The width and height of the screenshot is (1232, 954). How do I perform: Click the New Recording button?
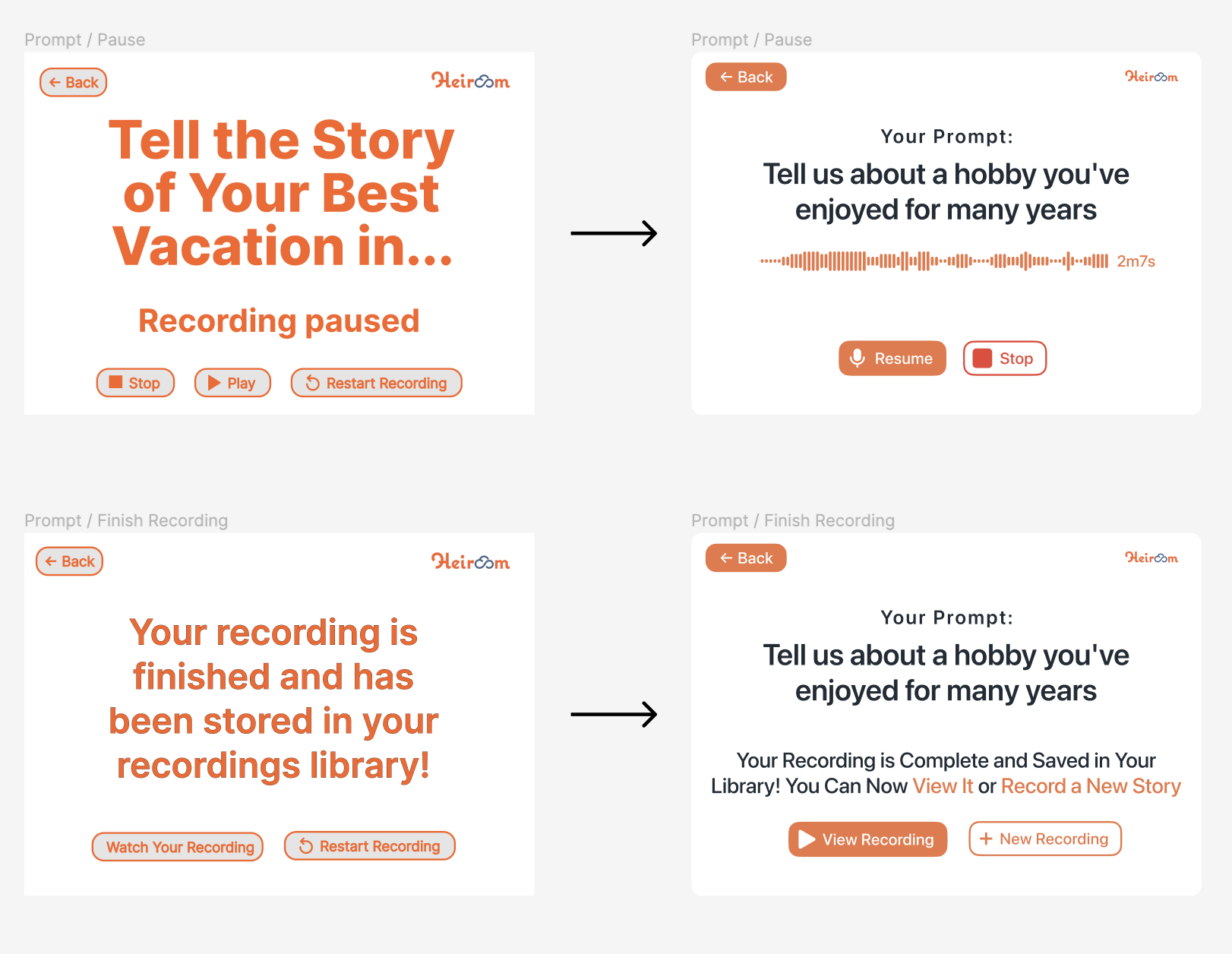(1044, 839)
